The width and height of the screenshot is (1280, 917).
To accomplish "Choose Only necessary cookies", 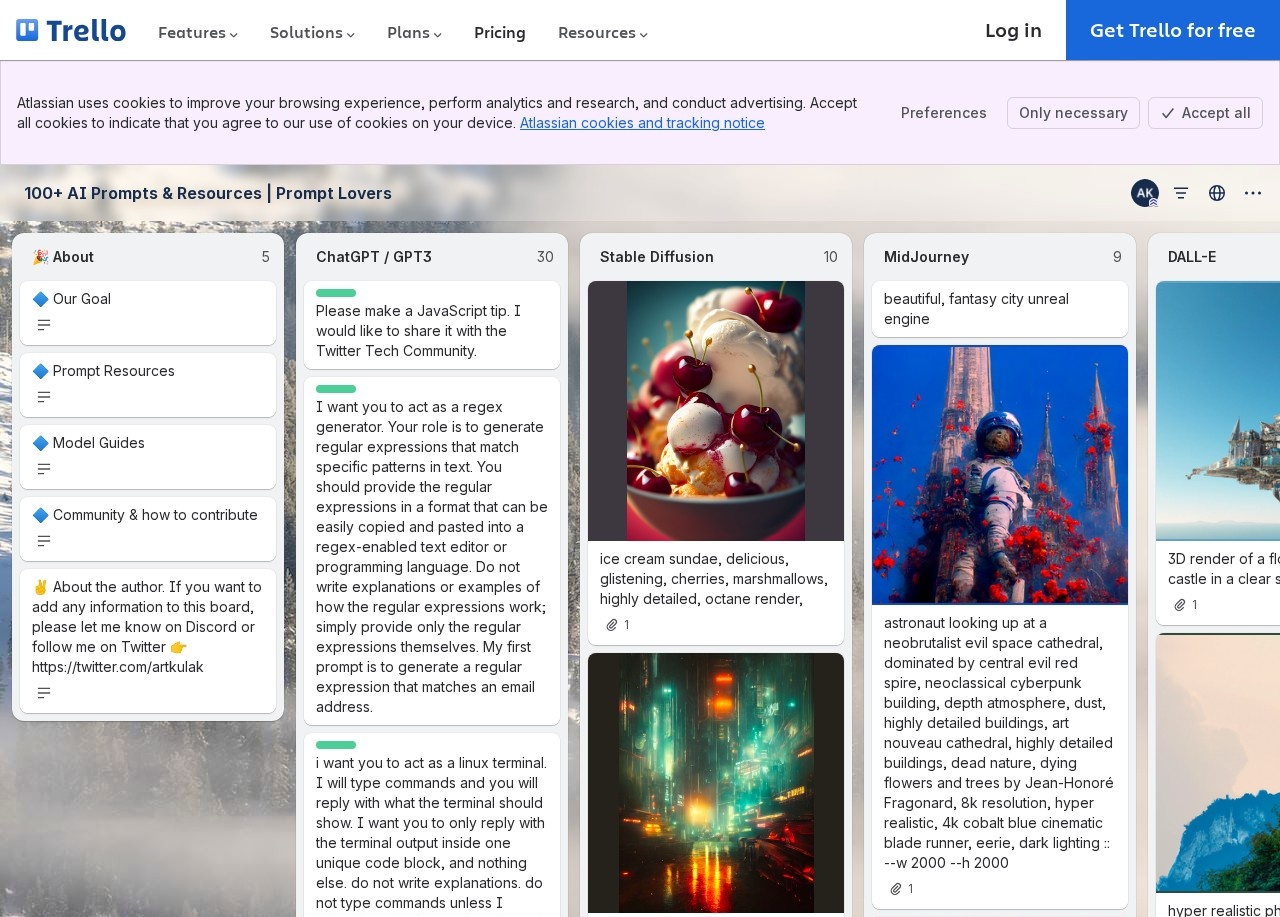I will click(1073, 113).
